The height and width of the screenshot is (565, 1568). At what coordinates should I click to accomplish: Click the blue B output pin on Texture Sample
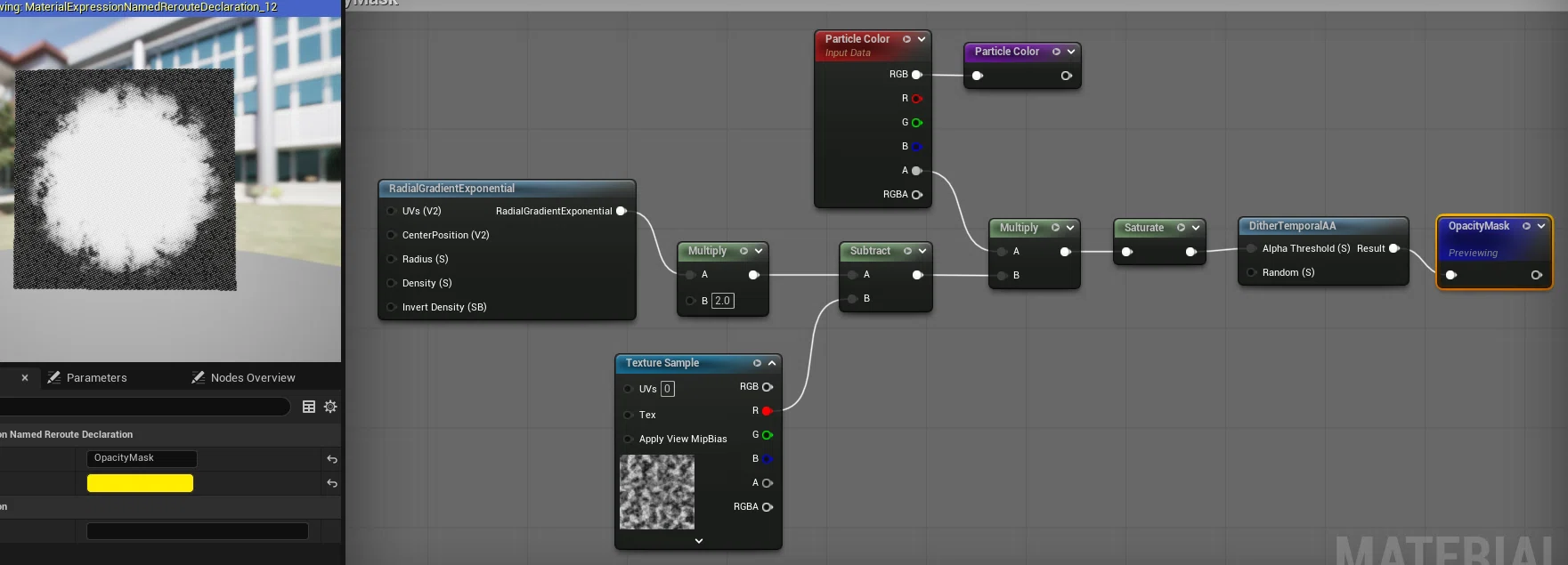tap(767, 459)
